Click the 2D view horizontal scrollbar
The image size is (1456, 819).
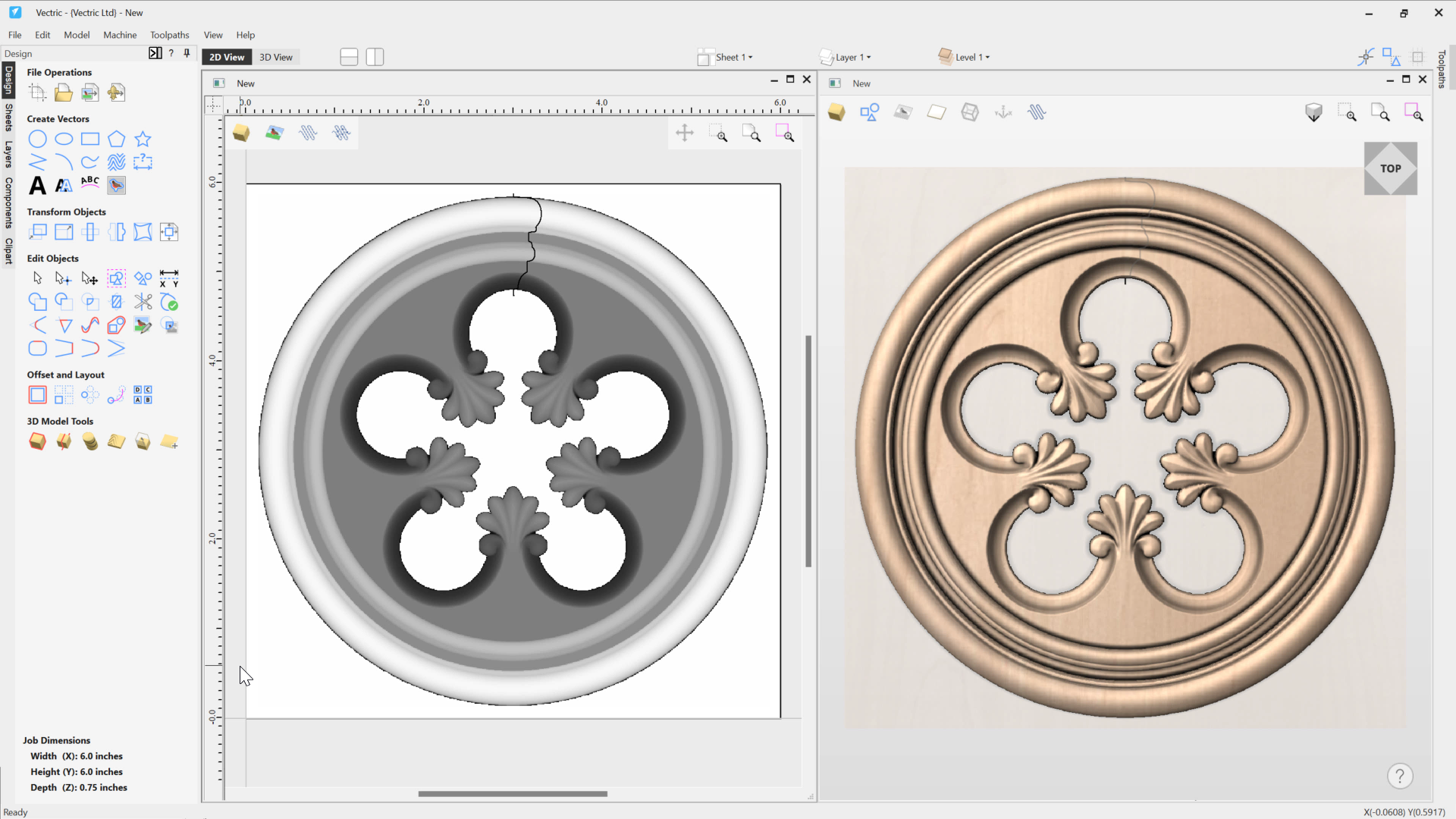[513, 794]
